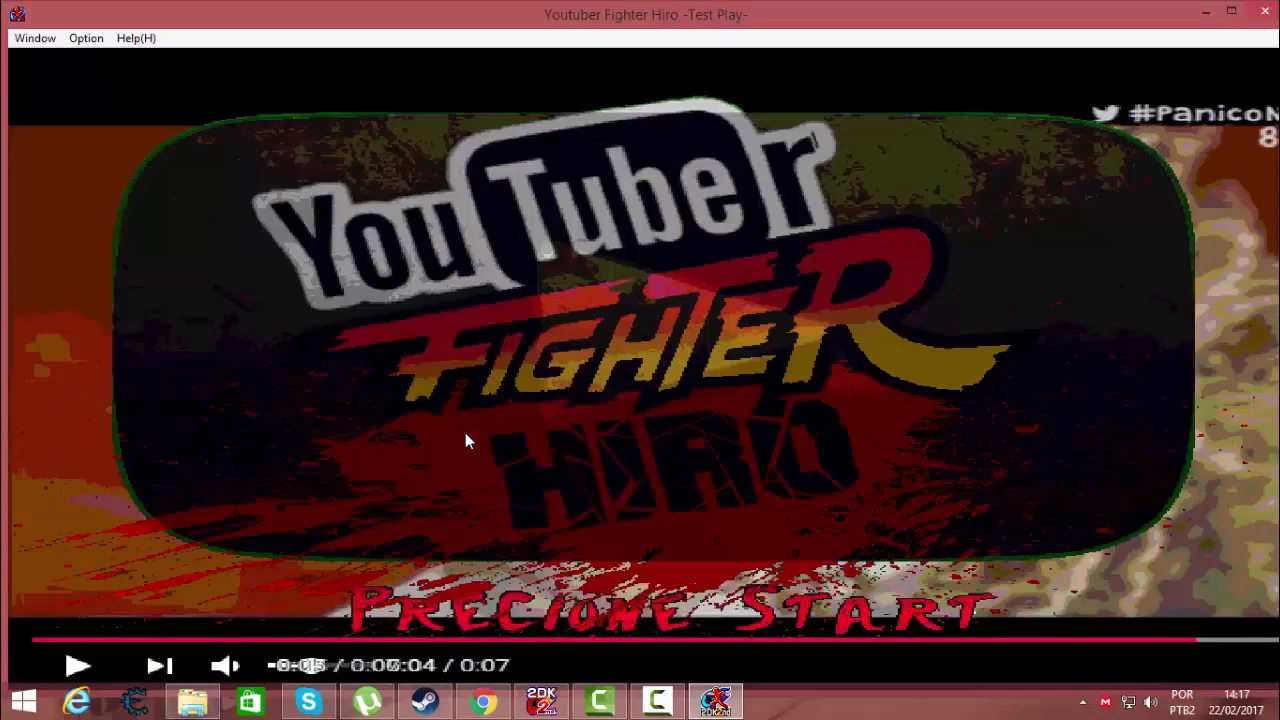1280x720 pixels.
Task: Switch the POR PTB2 input language indicator
Action: point(1182,702)
